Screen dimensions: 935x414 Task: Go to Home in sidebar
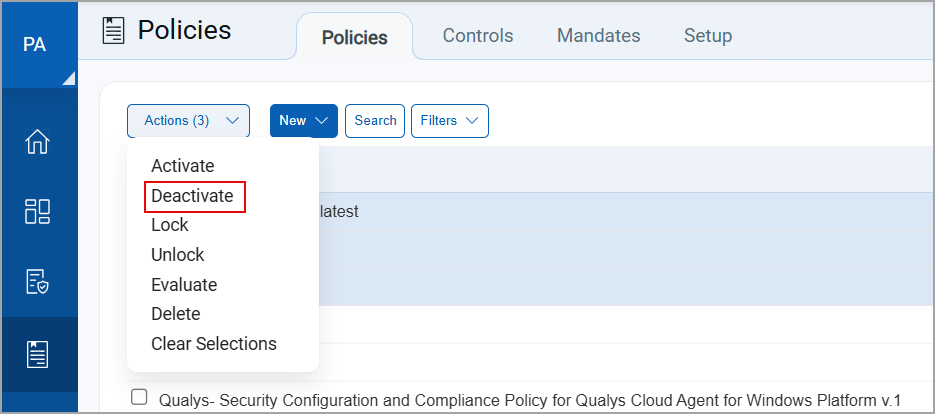coord(37,142)
